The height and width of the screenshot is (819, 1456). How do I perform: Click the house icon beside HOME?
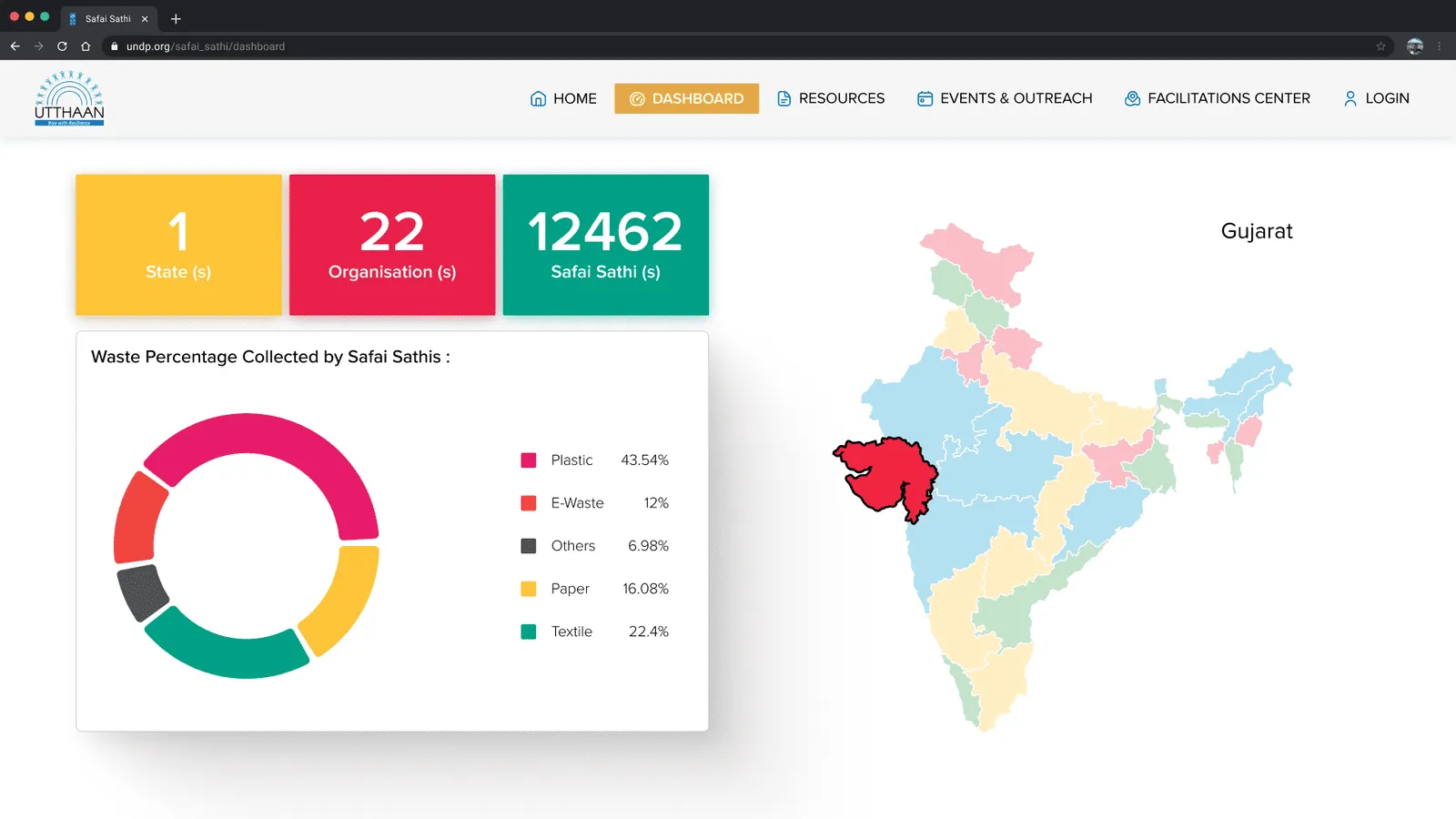pos(538,98)
